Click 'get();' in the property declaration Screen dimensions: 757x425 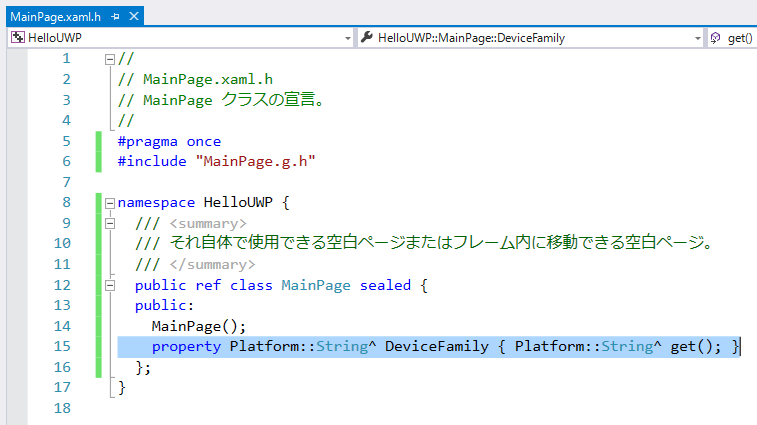[x=695, y=347]
